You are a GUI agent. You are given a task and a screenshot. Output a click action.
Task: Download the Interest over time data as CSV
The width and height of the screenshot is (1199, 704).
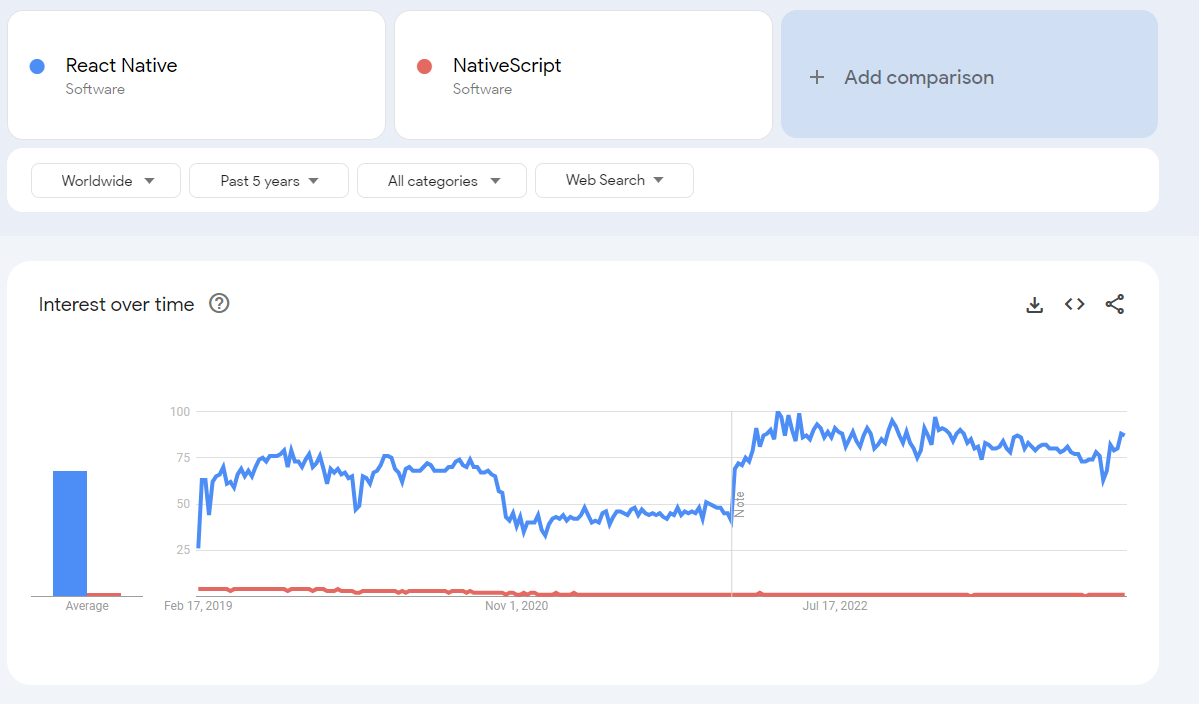tap(1035, 305)
